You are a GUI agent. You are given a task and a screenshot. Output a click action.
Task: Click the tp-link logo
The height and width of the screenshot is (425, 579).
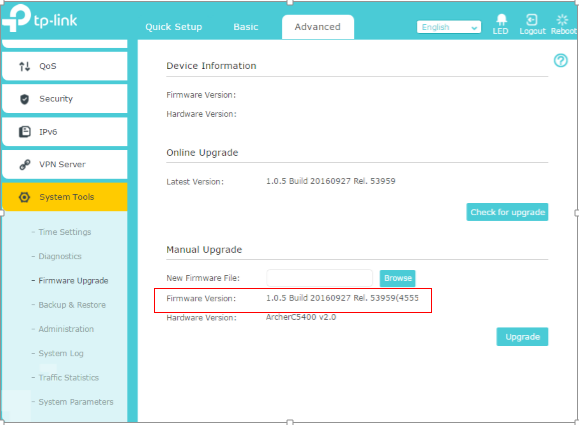tap(40, 18)
